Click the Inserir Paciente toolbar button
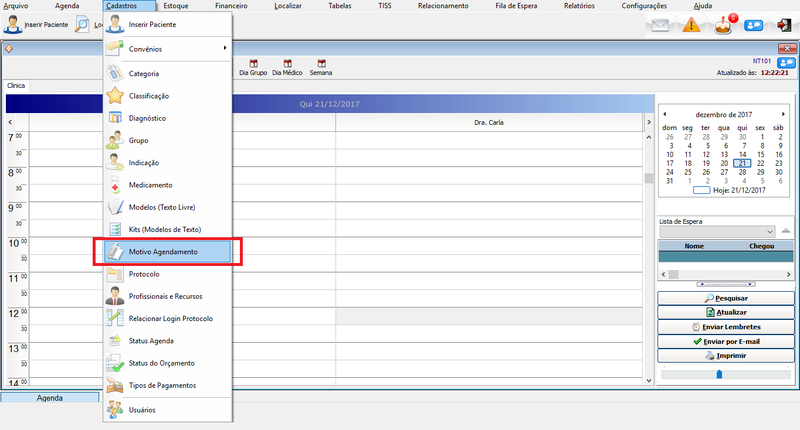 (x=38, y=24)
